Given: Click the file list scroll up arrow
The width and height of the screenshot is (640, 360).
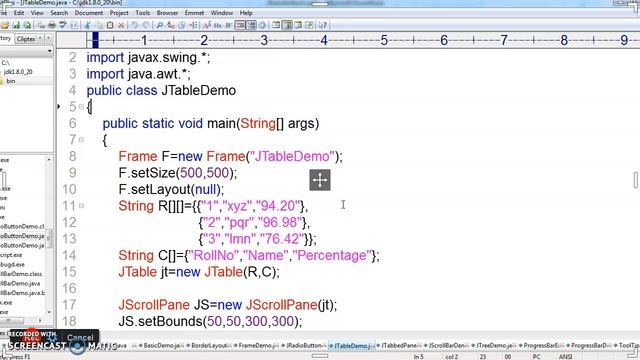Looking at the screenshot, I should (49, 160).
